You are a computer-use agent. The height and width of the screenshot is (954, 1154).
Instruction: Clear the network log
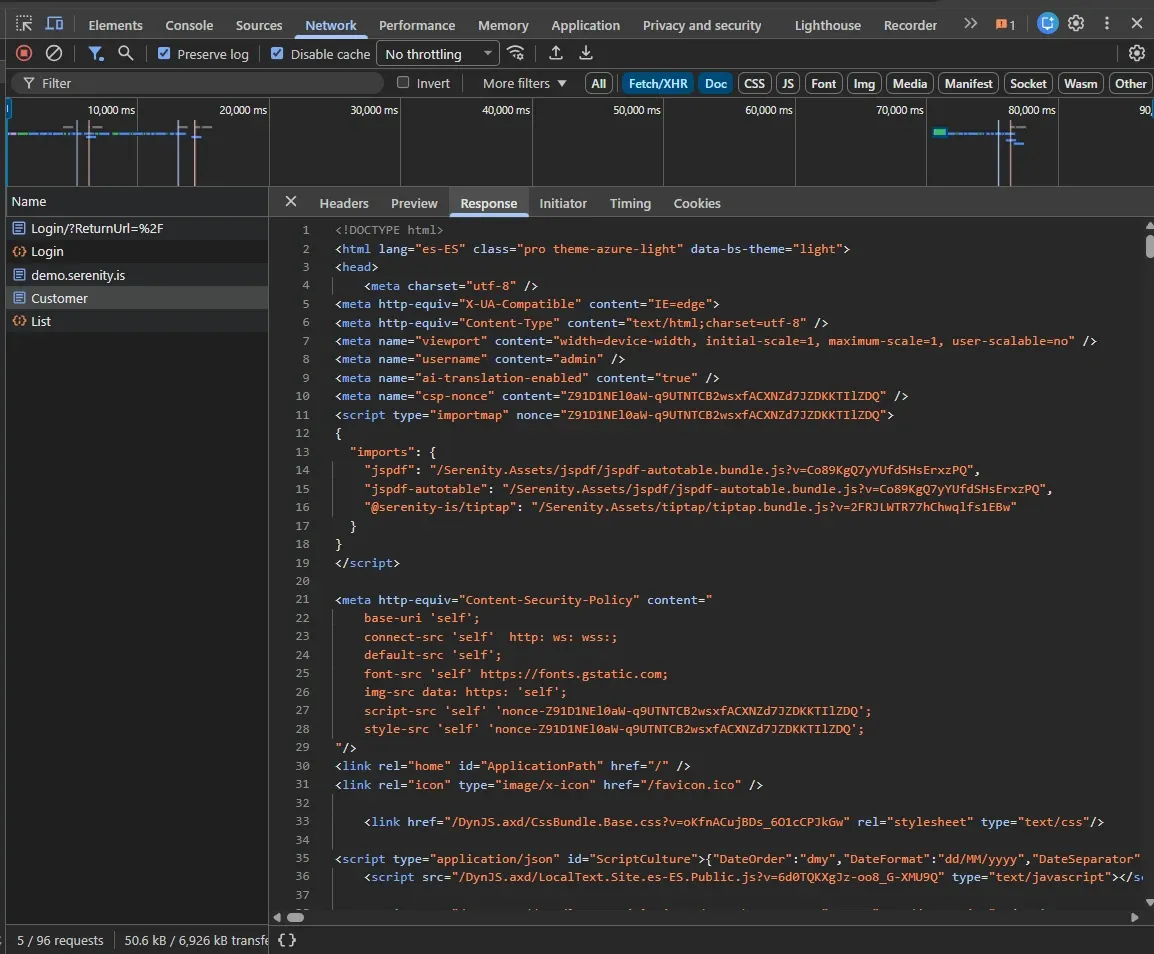point(54,53)
